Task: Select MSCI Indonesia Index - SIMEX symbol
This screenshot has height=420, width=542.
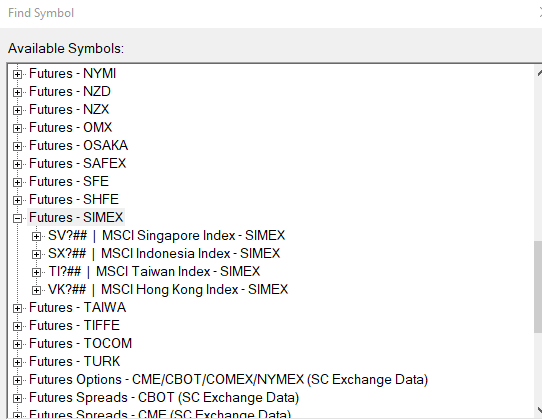Action: tap(164, 253)
